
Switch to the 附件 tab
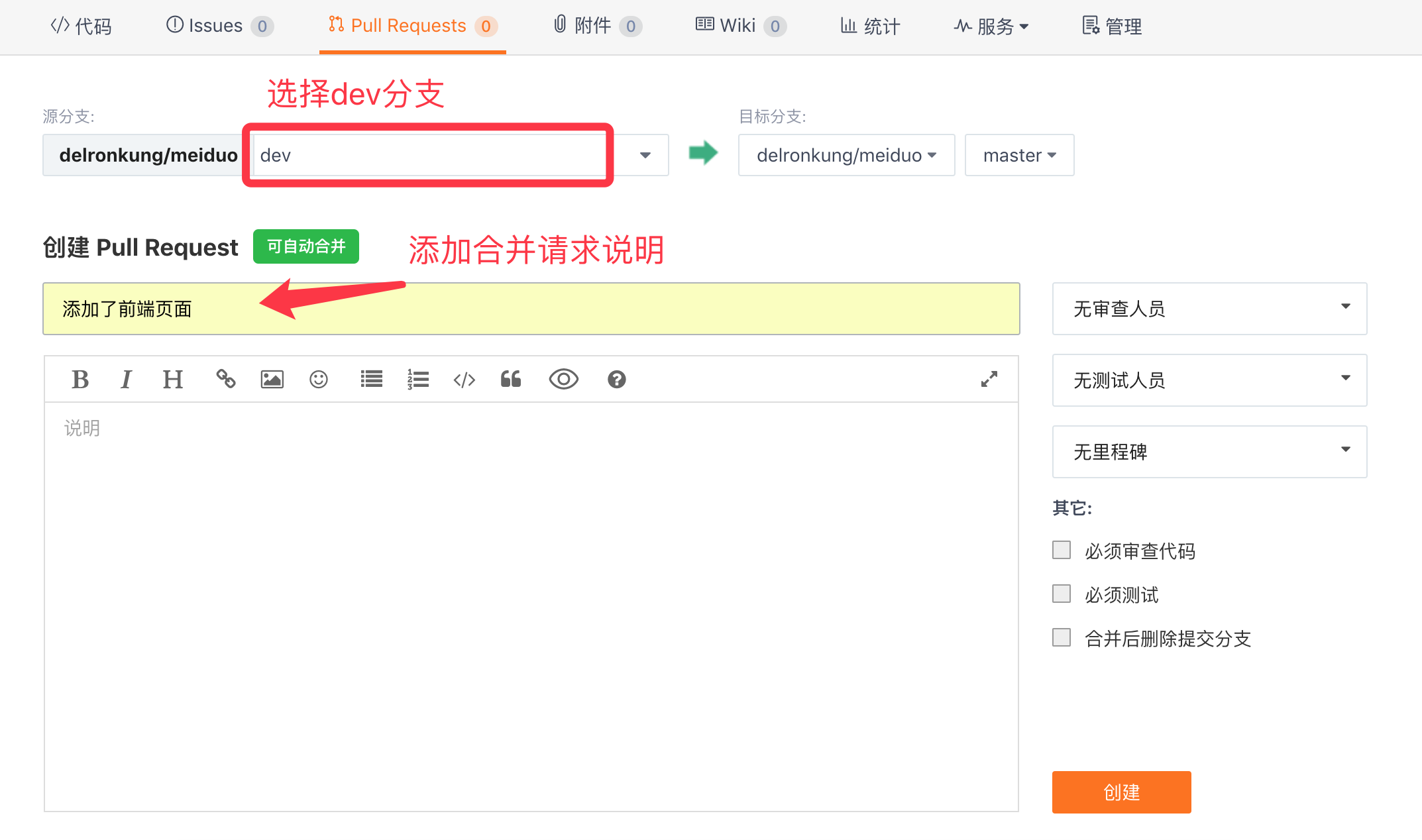(x=598, y=26)
